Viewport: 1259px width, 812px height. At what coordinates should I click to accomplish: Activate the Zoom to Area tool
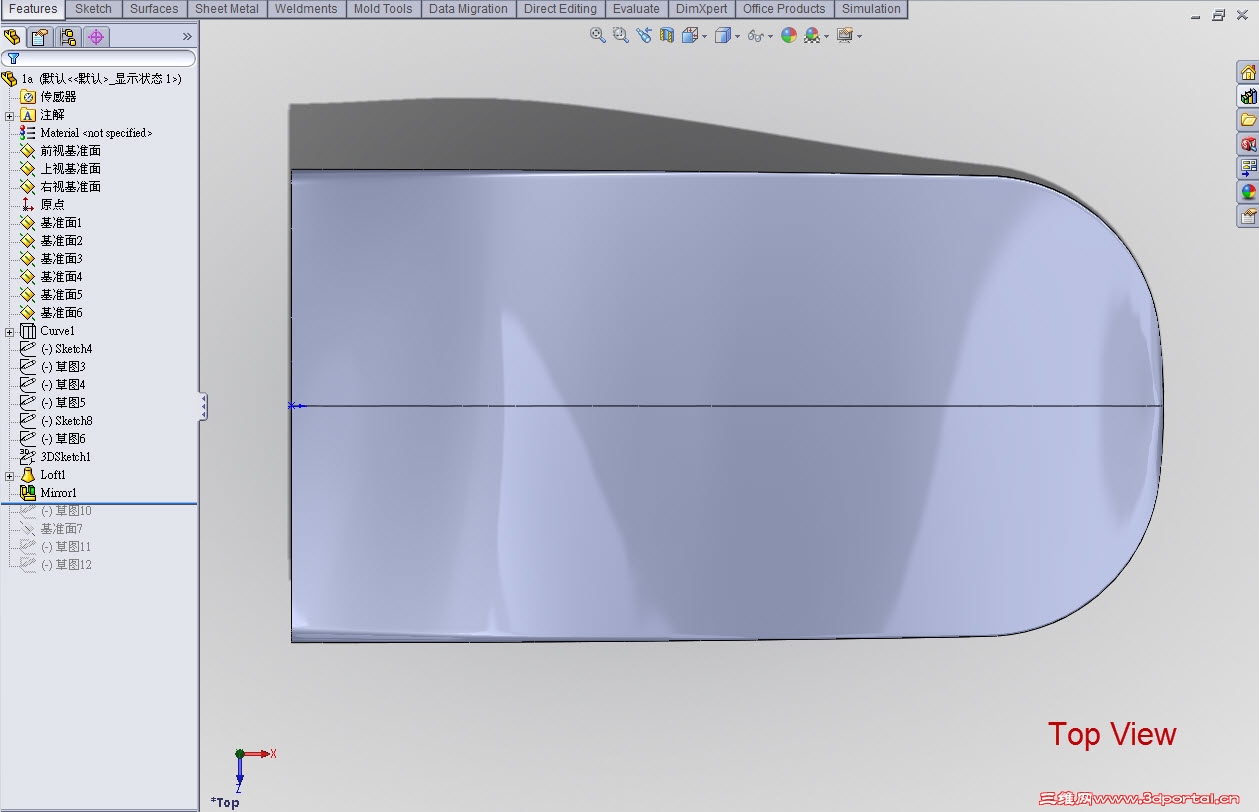pyautogui.click(x=620, y=35)
